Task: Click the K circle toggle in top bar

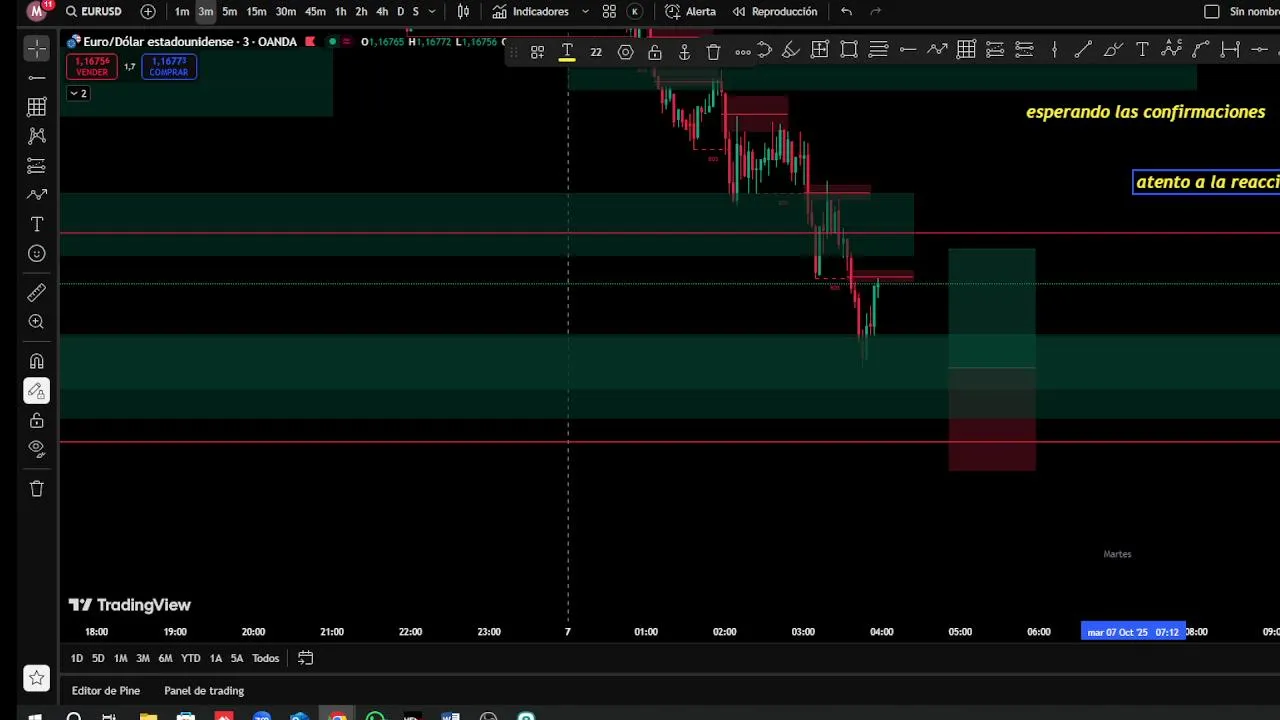Action: pyautogui.click(x=634, y=11)
